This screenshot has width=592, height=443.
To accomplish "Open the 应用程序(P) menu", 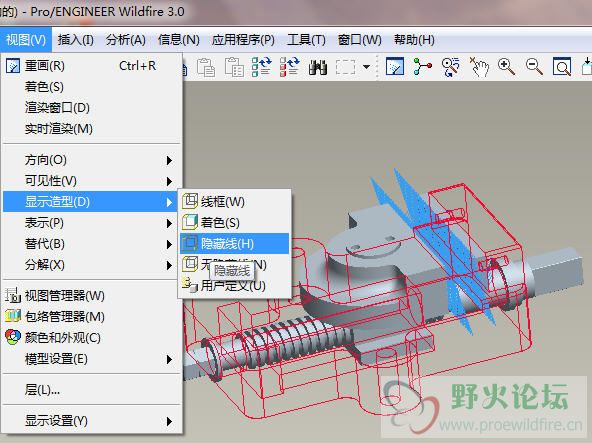I will tap(243, 40).
